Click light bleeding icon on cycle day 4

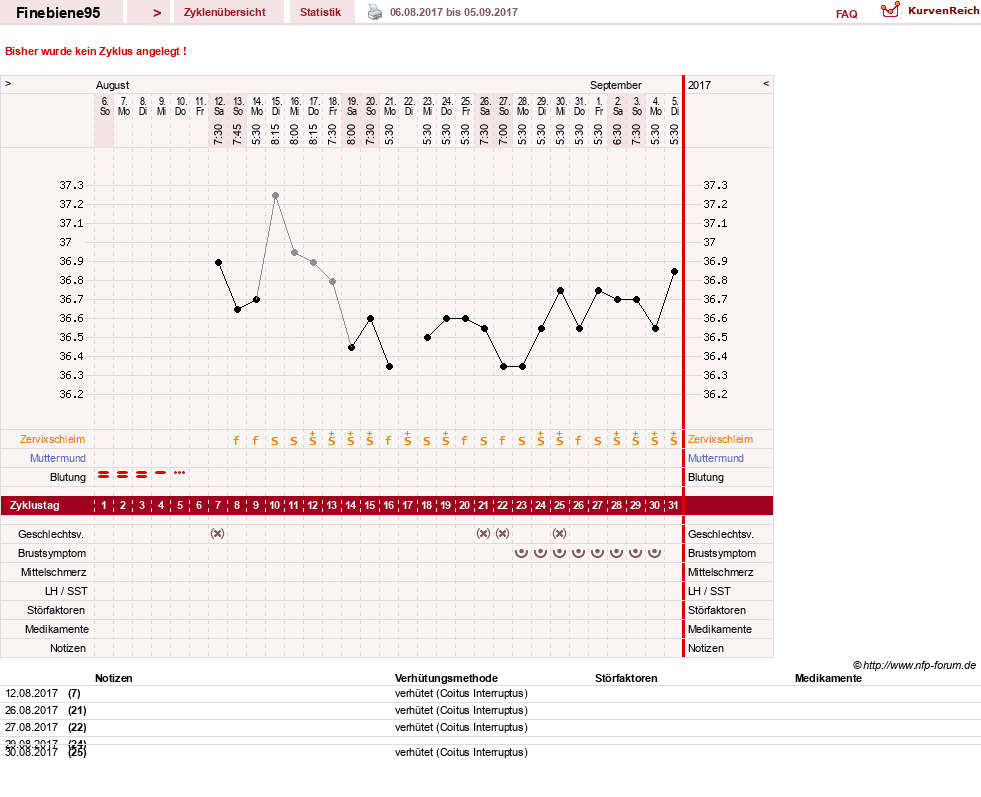(161, 472)
